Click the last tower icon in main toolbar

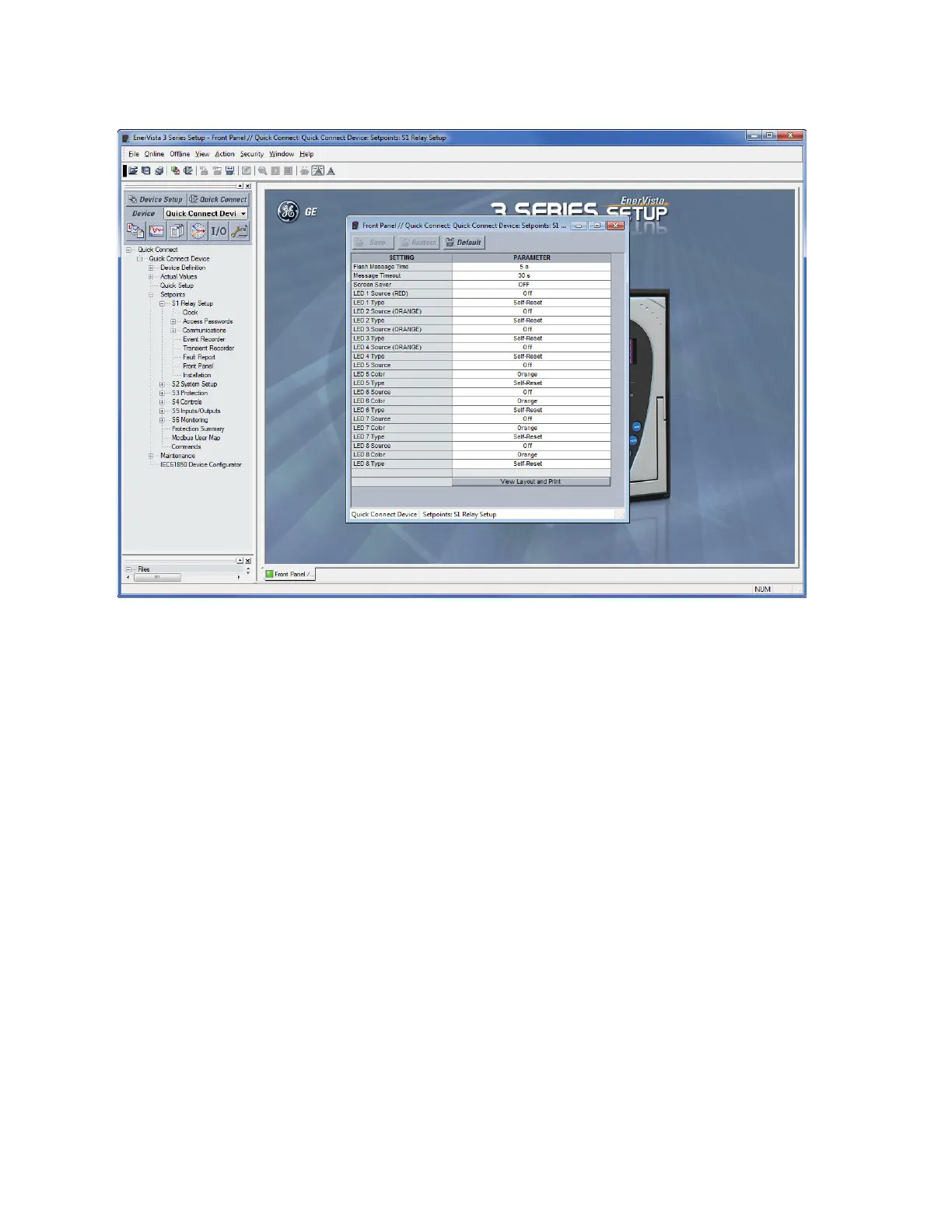tap(331, 171)
